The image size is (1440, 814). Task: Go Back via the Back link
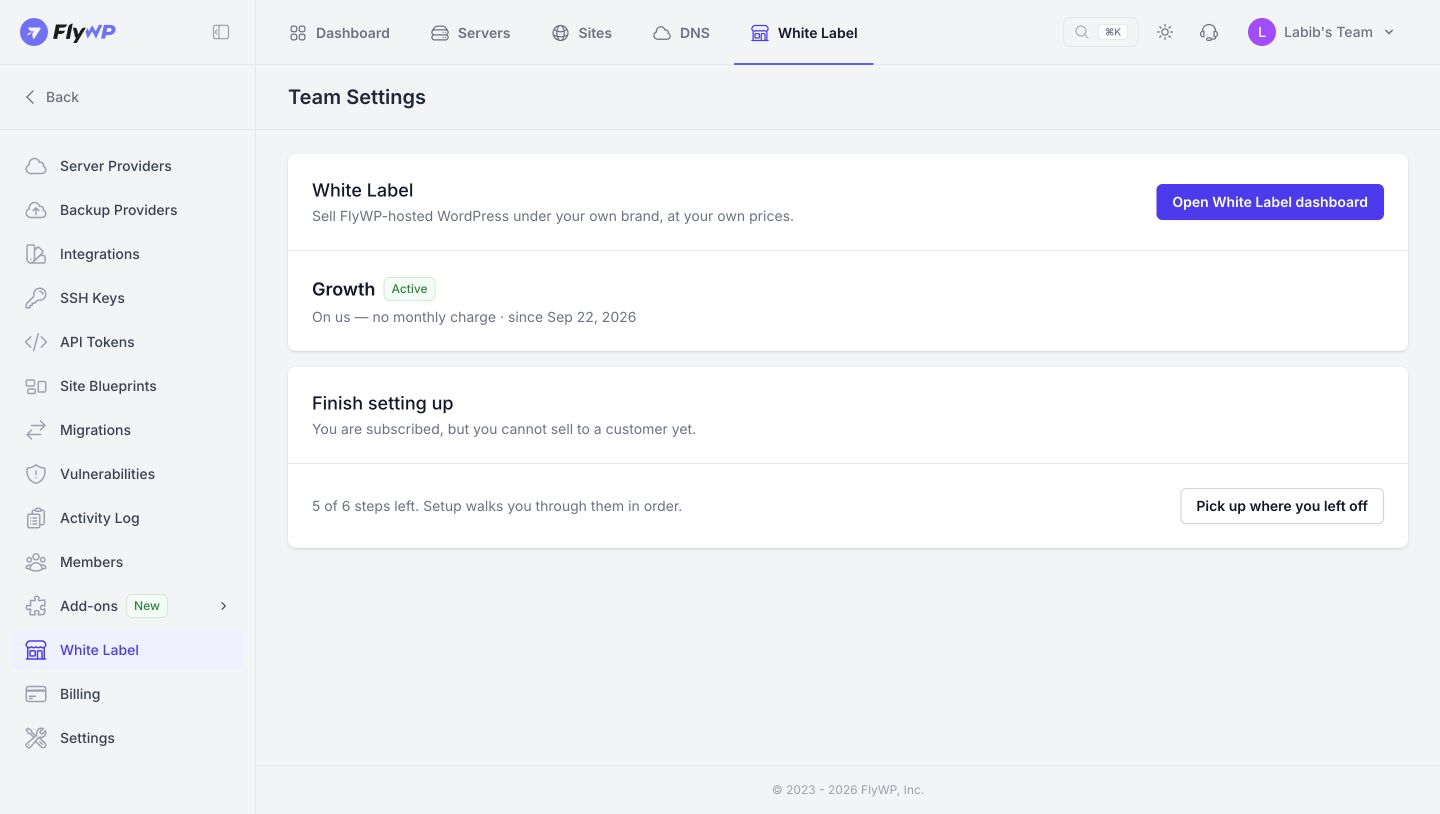pyautogui.click(x=51, y=97)
